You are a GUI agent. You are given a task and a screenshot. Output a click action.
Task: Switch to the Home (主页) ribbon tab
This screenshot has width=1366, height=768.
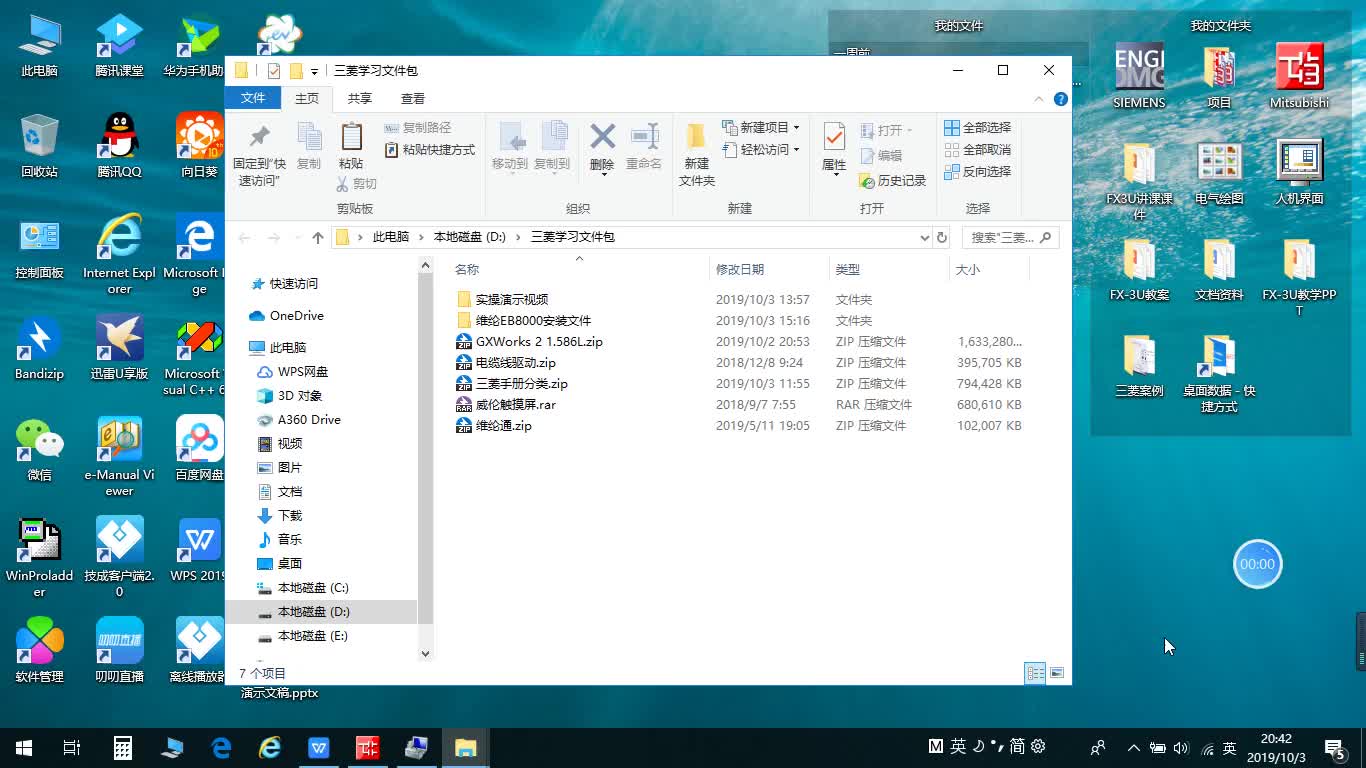click(306, 98)
